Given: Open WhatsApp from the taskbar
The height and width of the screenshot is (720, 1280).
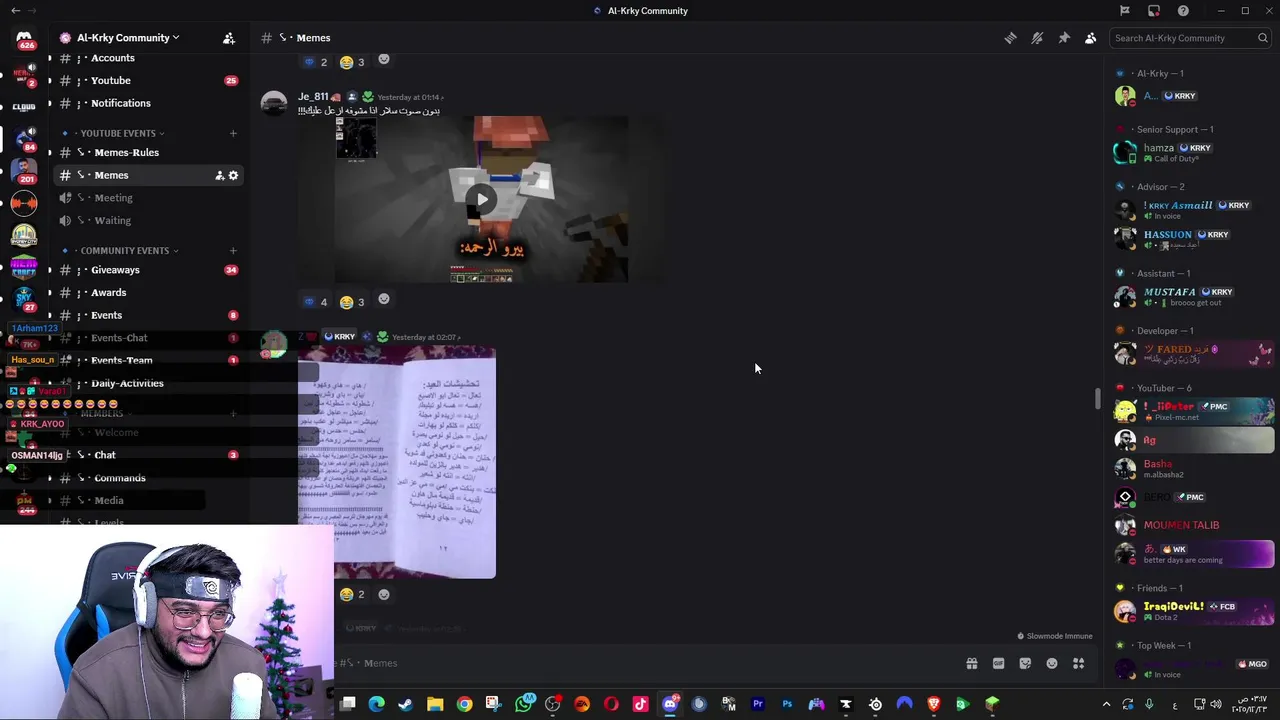Looking at the screenshot, I should tap(523, 704).
